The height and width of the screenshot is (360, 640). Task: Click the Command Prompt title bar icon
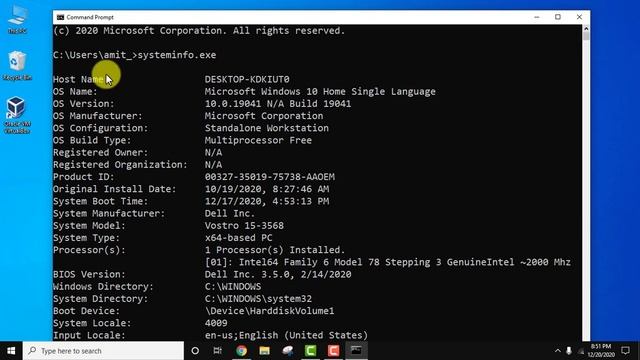(60, 17)
